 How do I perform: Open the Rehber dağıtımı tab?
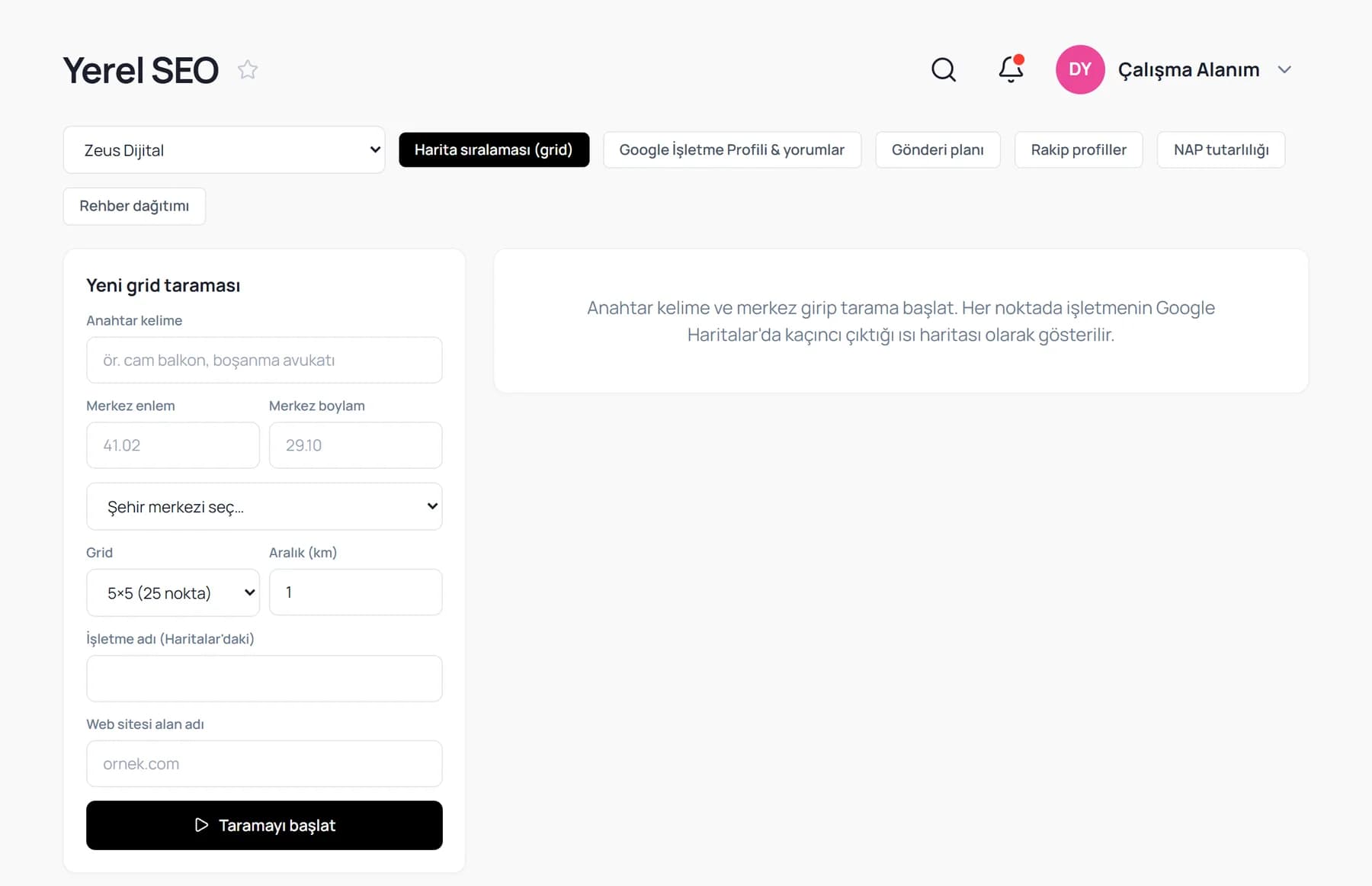tap(134, 206)
